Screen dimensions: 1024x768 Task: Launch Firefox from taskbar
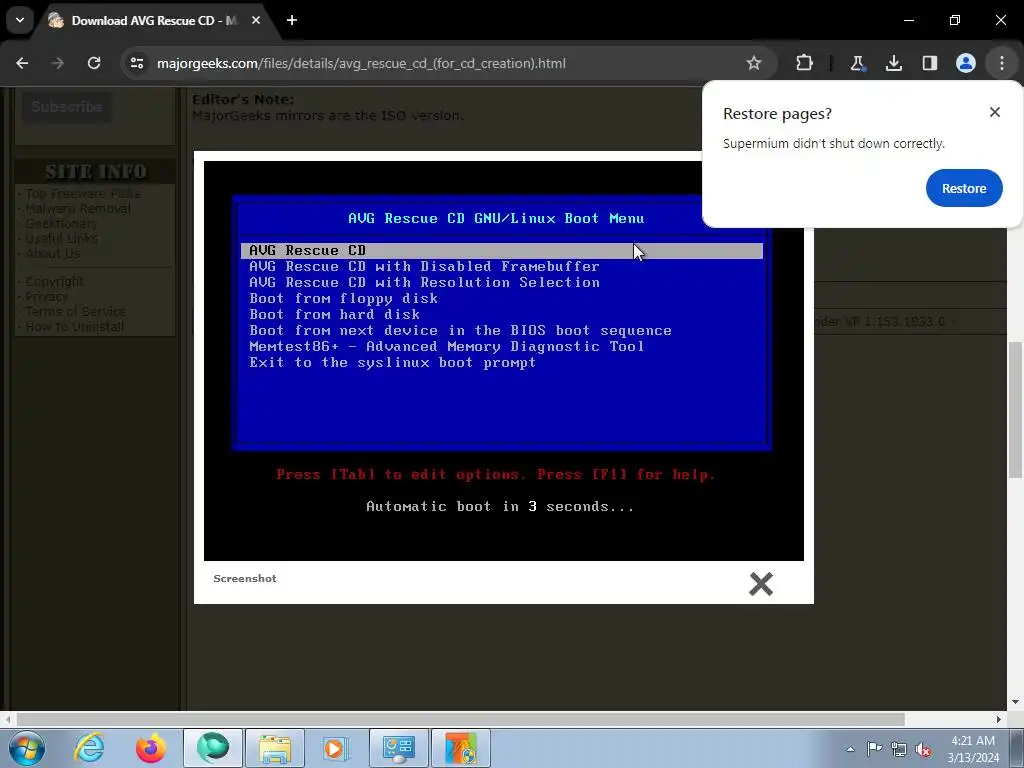pyautogui.click(x=151, y=748)
